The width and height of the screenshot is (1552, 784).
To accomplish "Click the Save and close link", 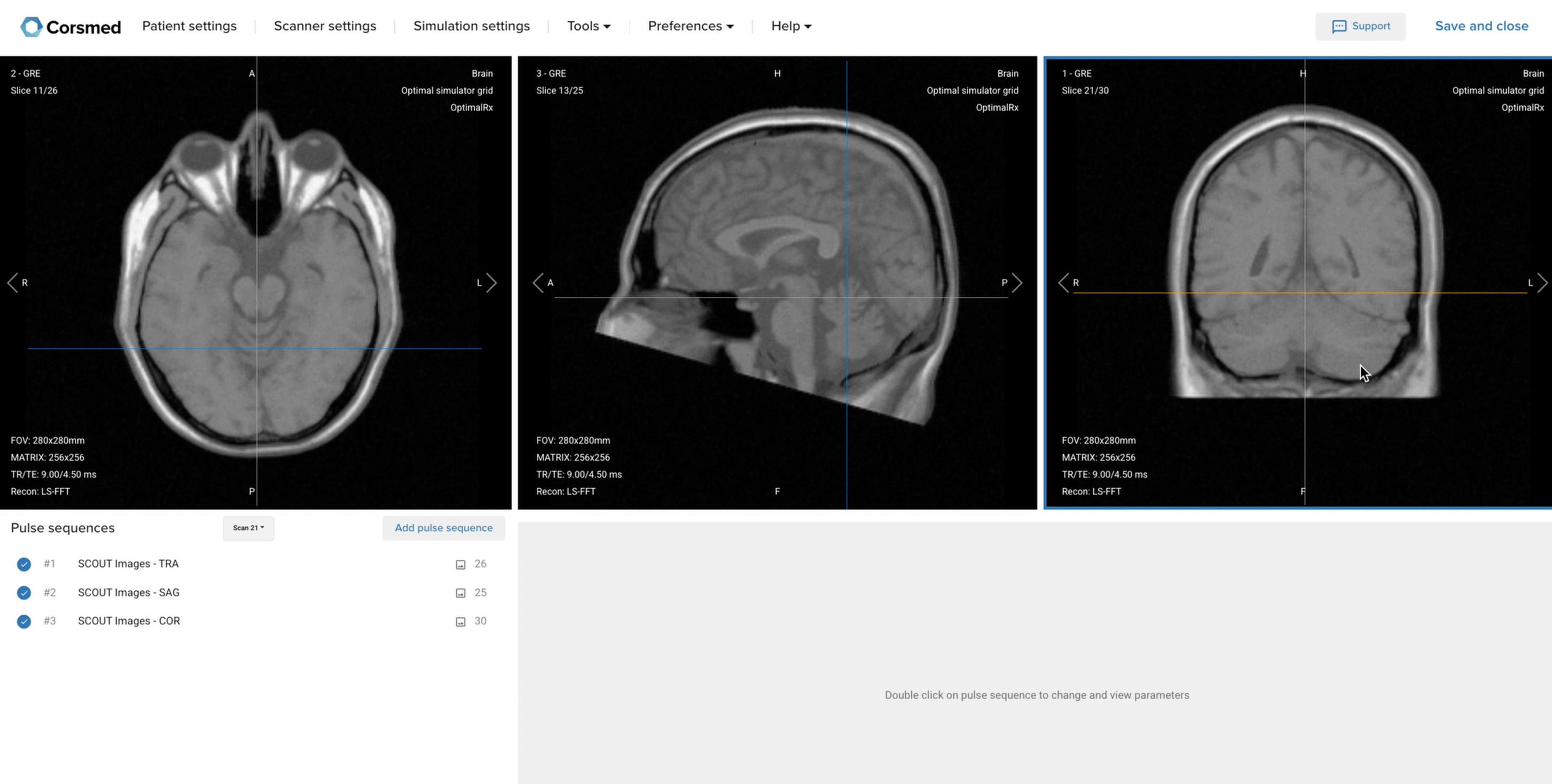I will click(1482, 26).
